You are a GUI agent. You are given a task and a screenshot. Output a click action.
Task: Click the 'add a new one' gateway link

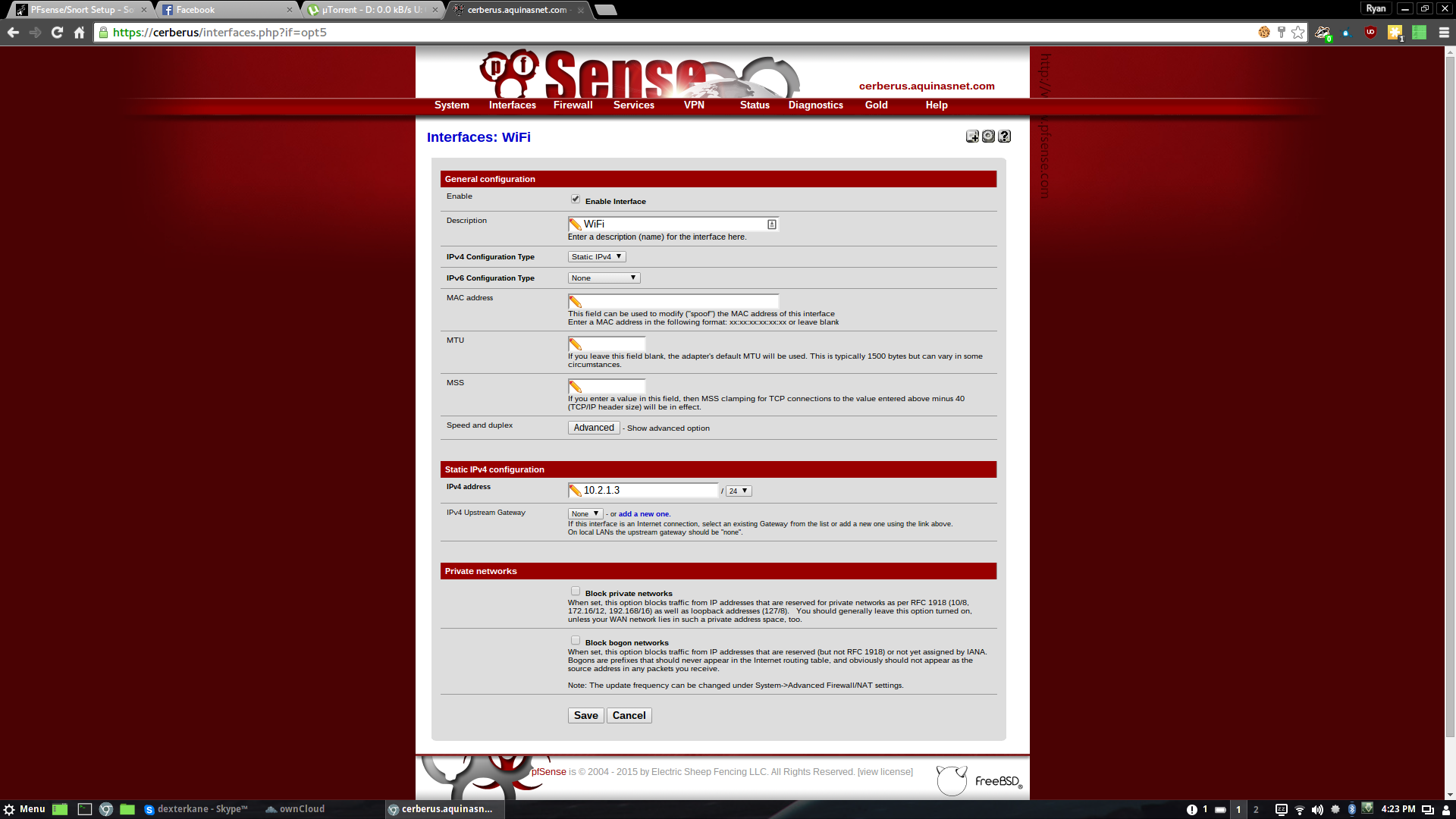[643, 514]
